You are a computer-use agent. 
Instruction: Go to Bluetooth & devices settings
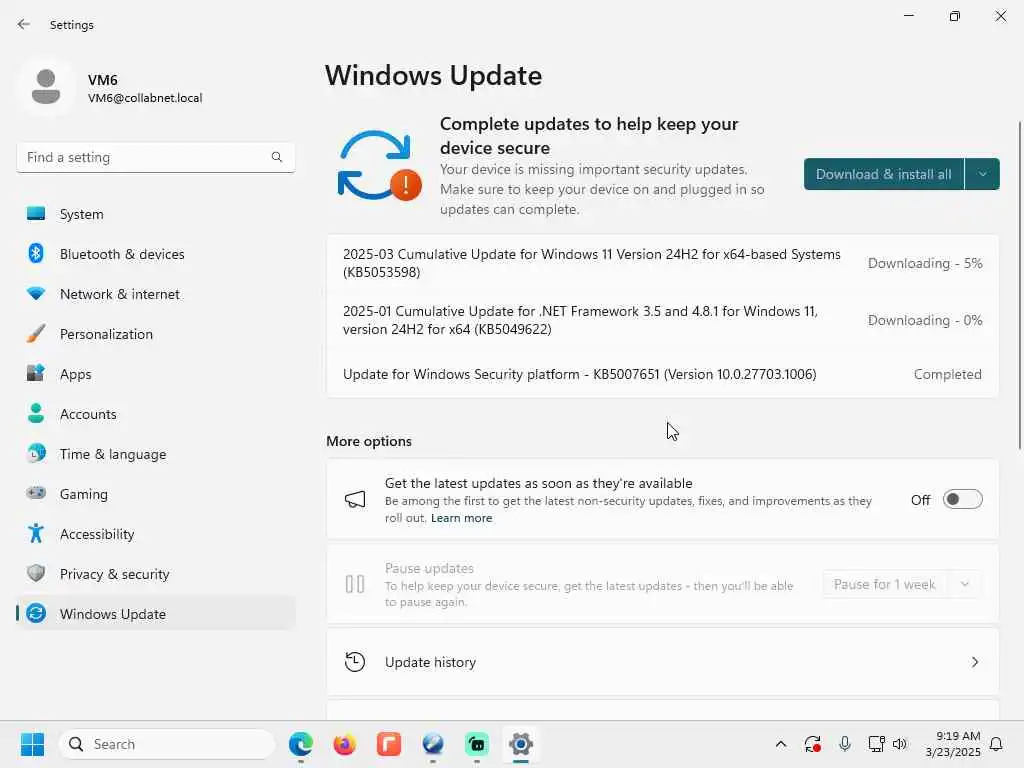155,254
